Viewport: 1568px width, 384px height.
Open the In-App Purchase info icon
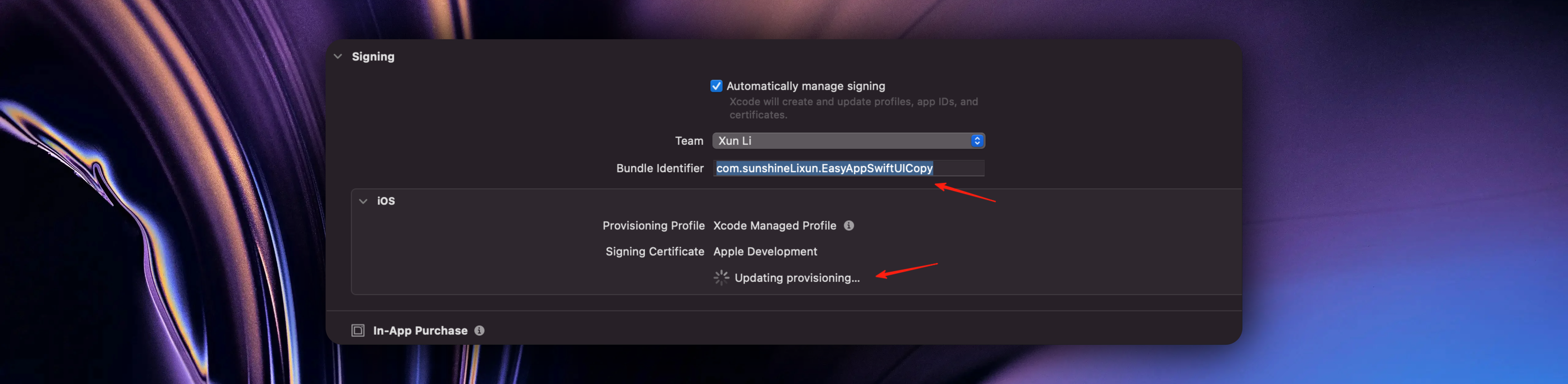[479, 330]
